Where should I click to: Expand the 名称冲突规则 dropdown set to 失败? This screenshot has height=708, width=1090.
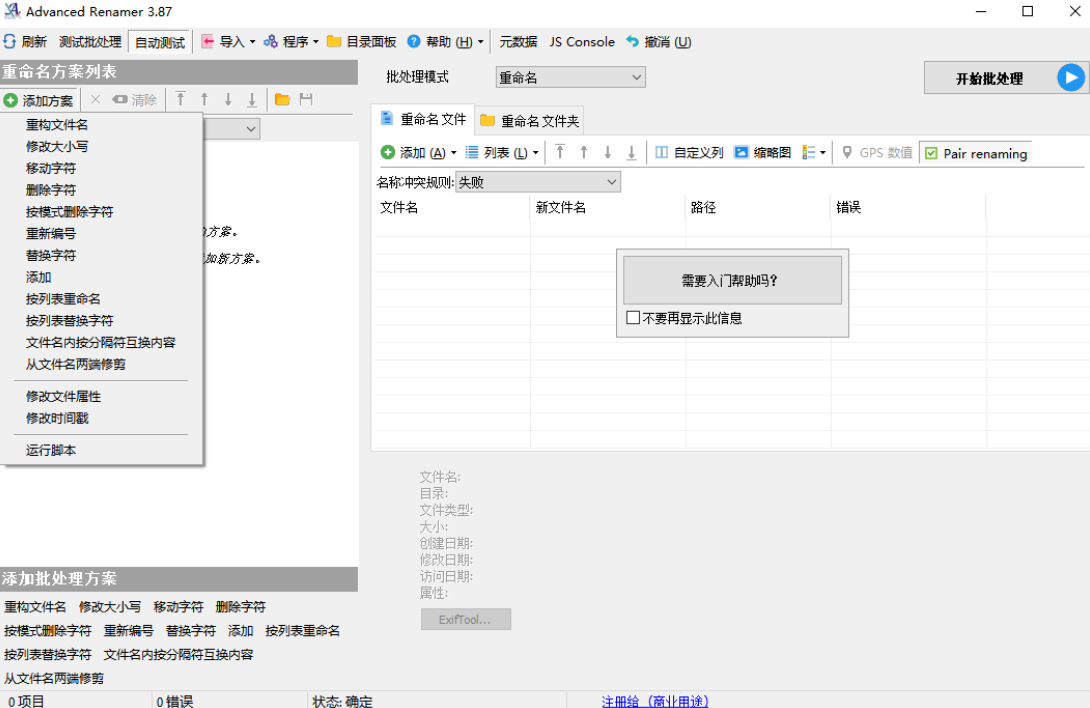[x=538, y=182]
